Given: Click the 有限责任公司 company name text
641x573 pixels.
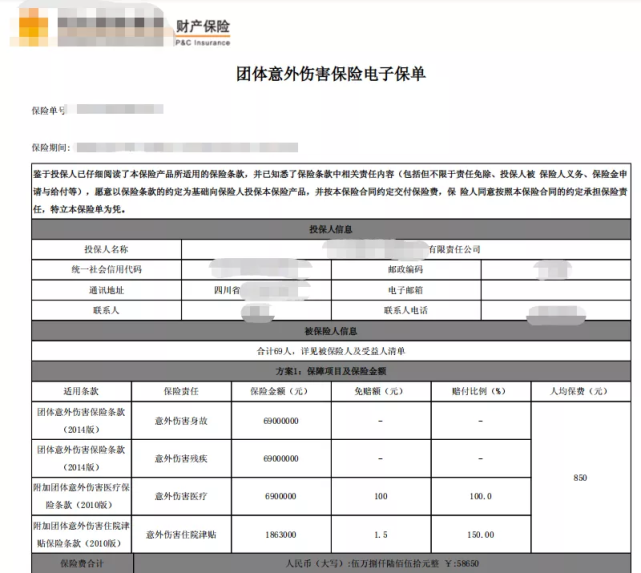Looking at the screenshot, I should (x=454, y=249).
